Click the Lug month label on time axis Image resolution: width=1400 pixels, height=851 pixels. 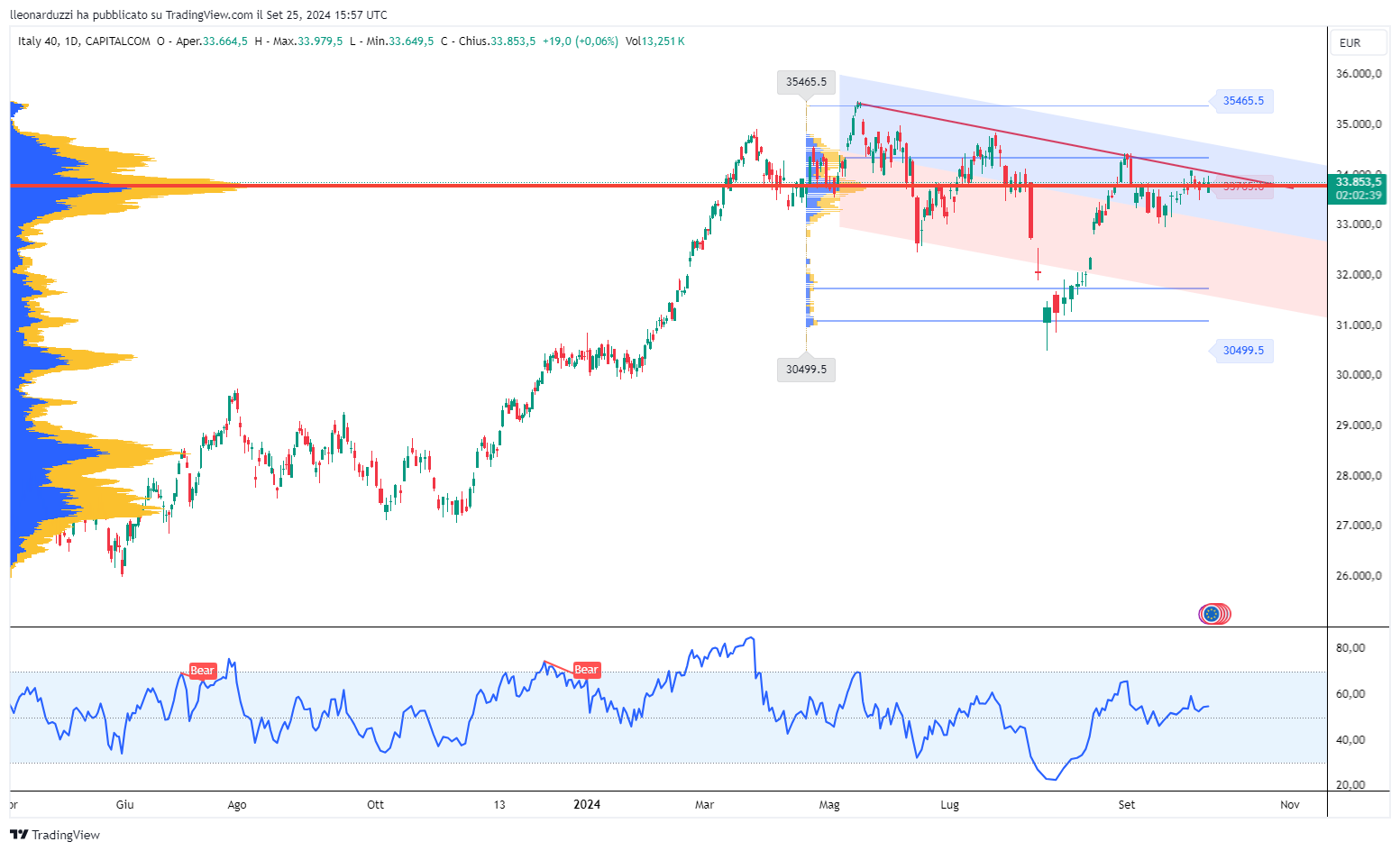pyautogui.click(x=950, y=805)
